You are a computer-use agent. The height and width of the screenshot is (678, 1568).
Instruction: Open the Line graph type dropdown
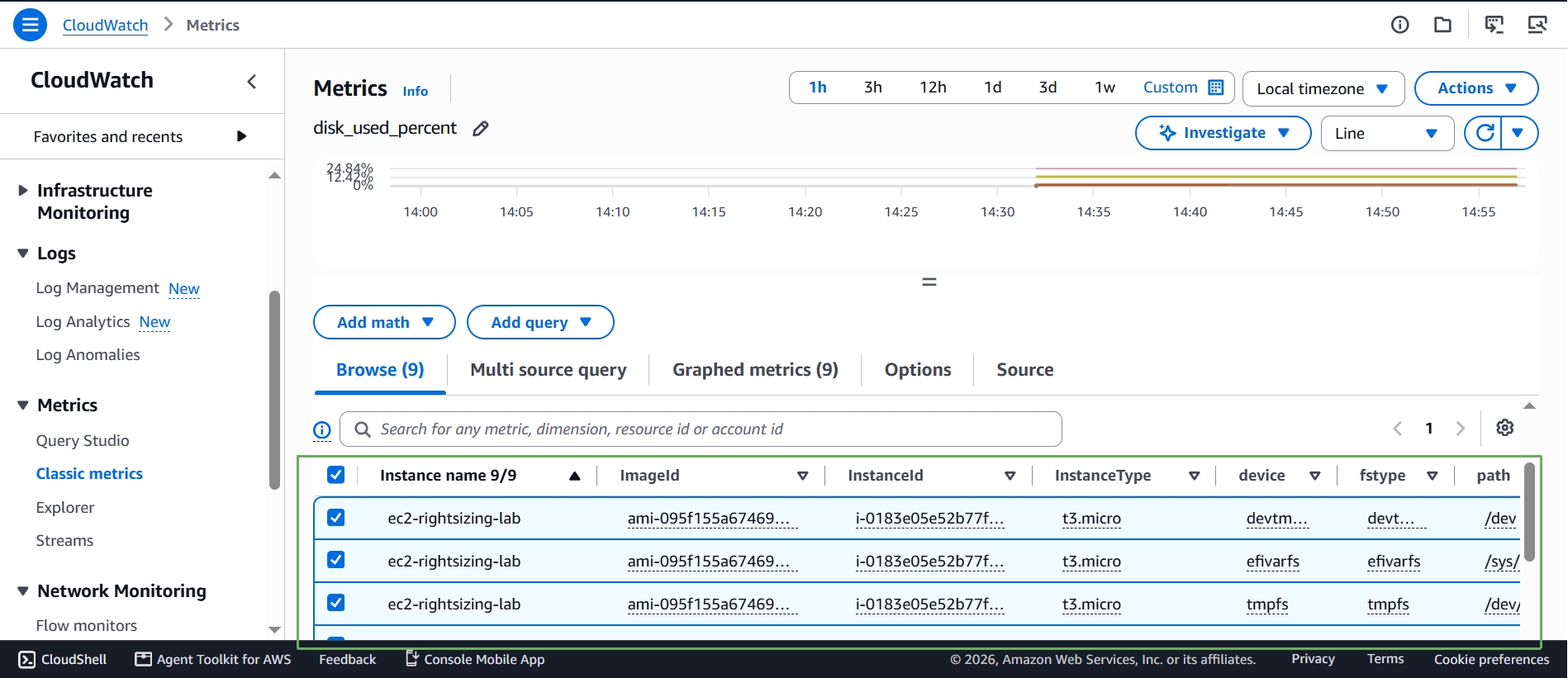(x=1387, y=133)
